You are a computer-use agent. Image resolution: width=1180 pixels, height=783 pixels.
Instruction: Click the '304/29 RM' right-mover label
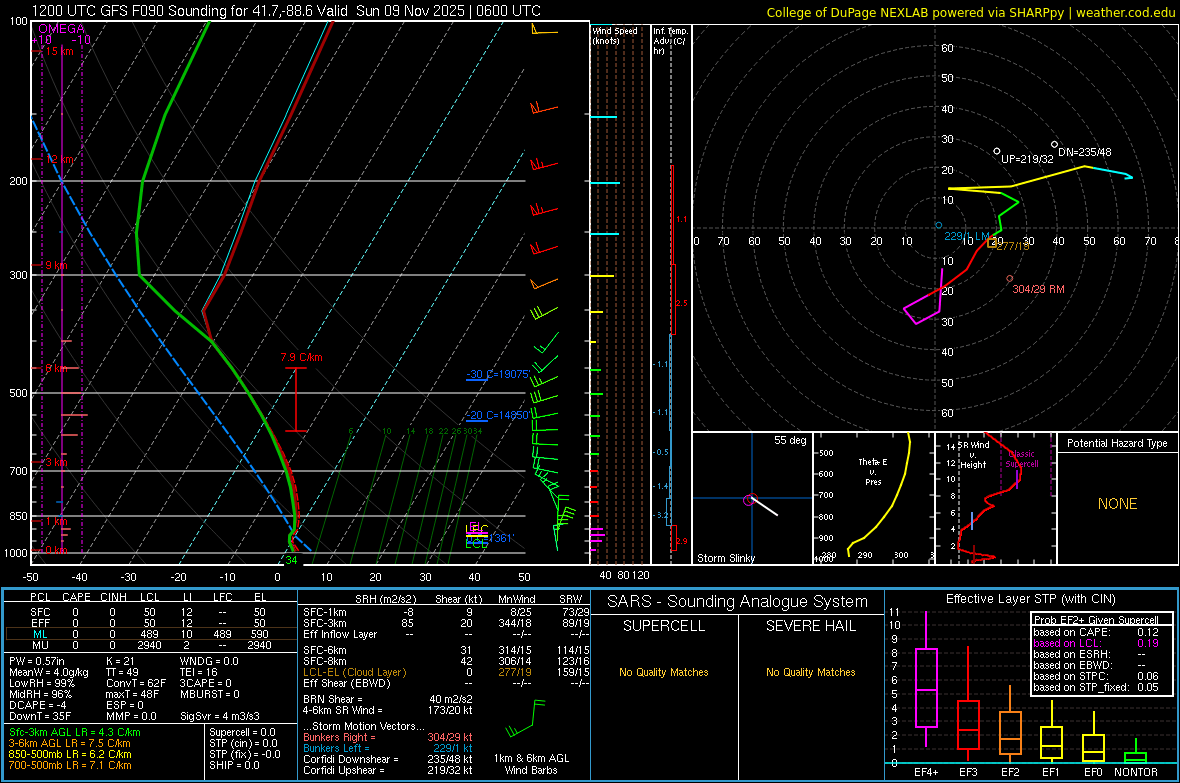tap(1038, 289)
